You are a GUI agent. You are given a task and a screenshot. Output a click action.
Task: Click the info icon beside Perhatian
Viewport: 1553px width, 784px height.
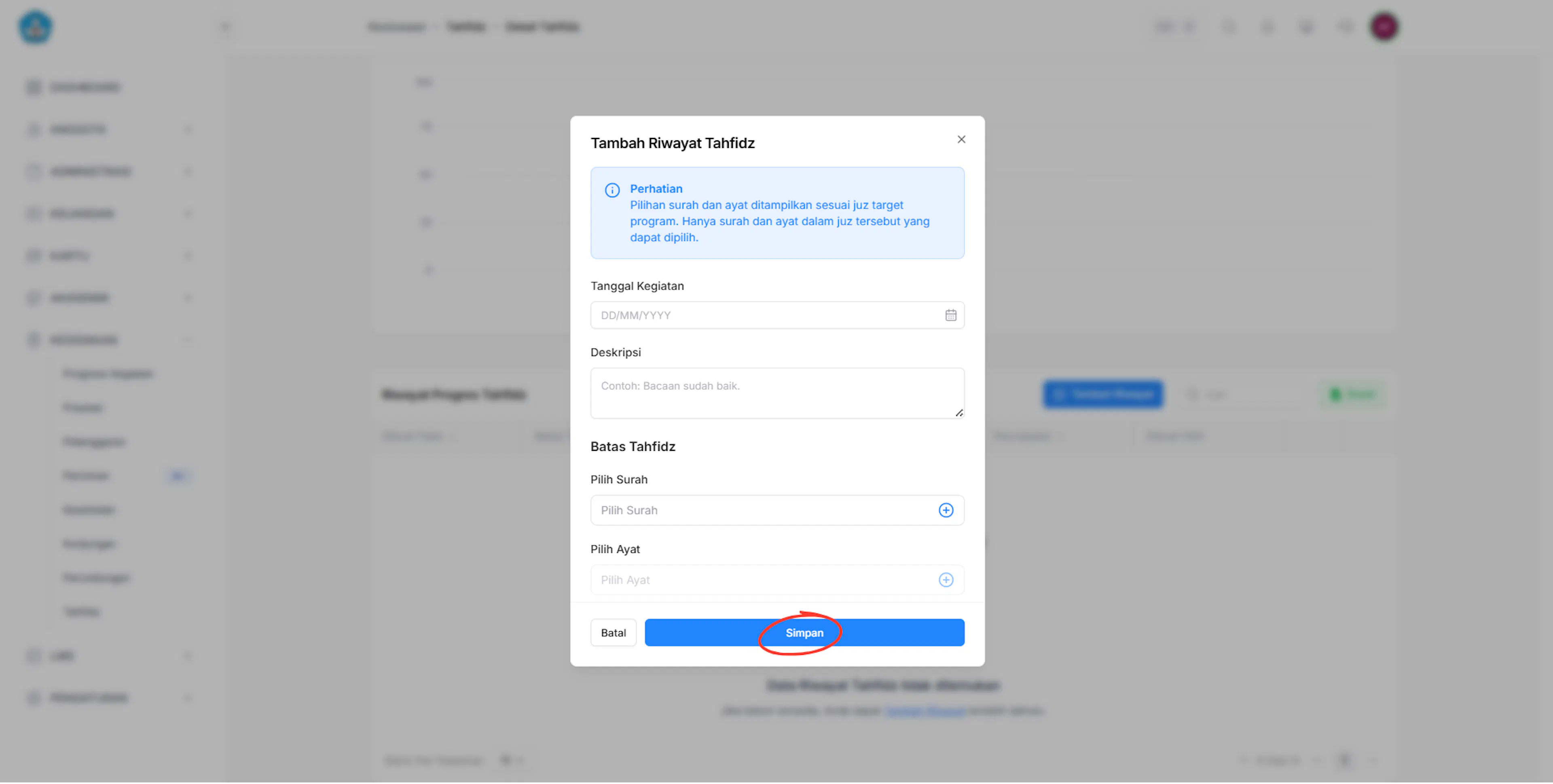point(612,190)
